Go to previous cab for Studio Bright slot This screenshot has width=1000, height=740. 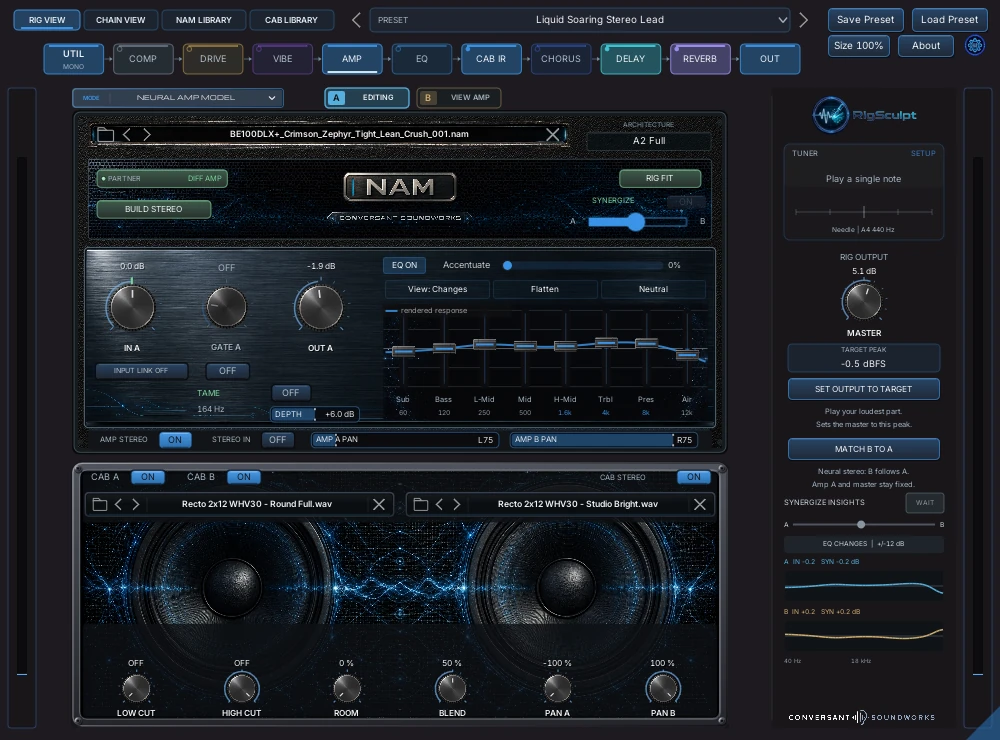pos(439,504)
